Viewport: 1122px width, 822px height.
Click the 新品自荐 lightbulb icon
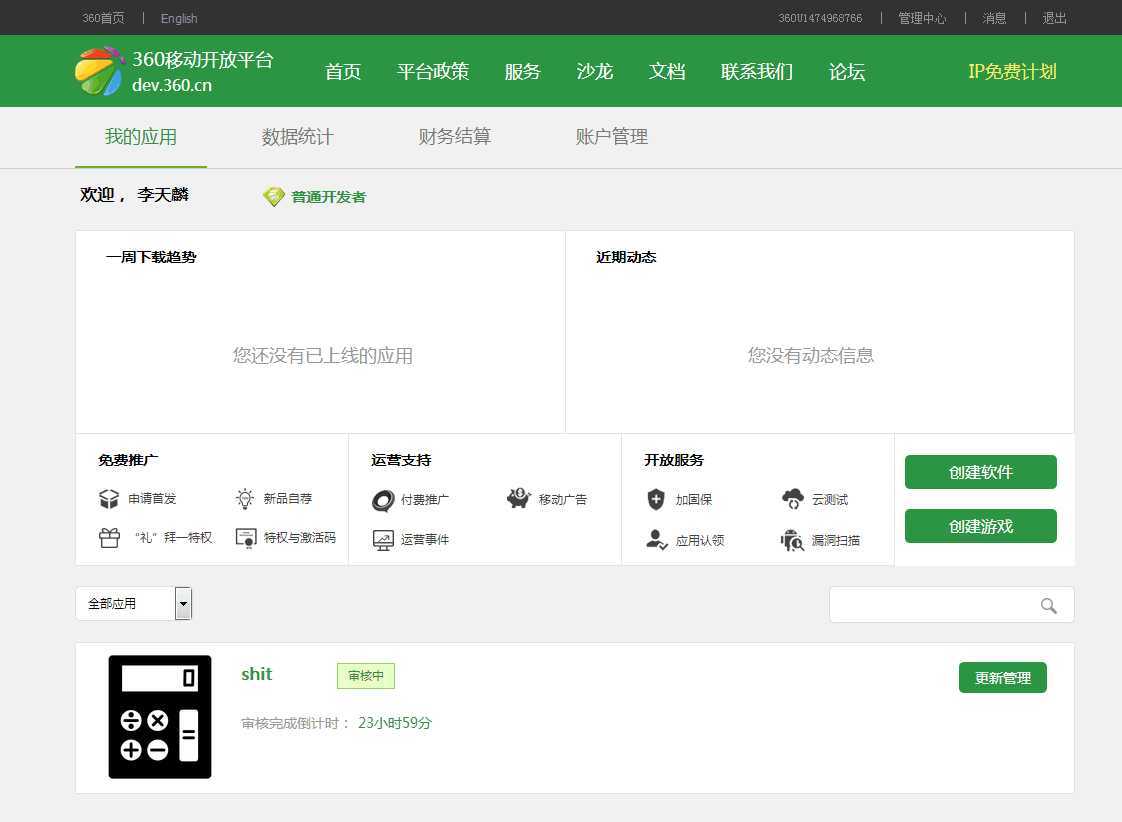[x=245, y=499]
